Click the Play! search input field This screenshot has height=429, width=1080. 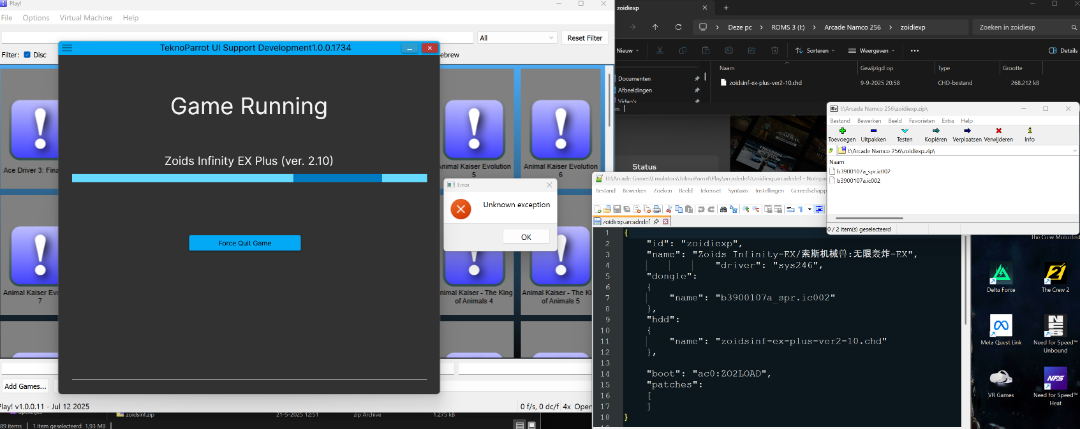[238, 38]
